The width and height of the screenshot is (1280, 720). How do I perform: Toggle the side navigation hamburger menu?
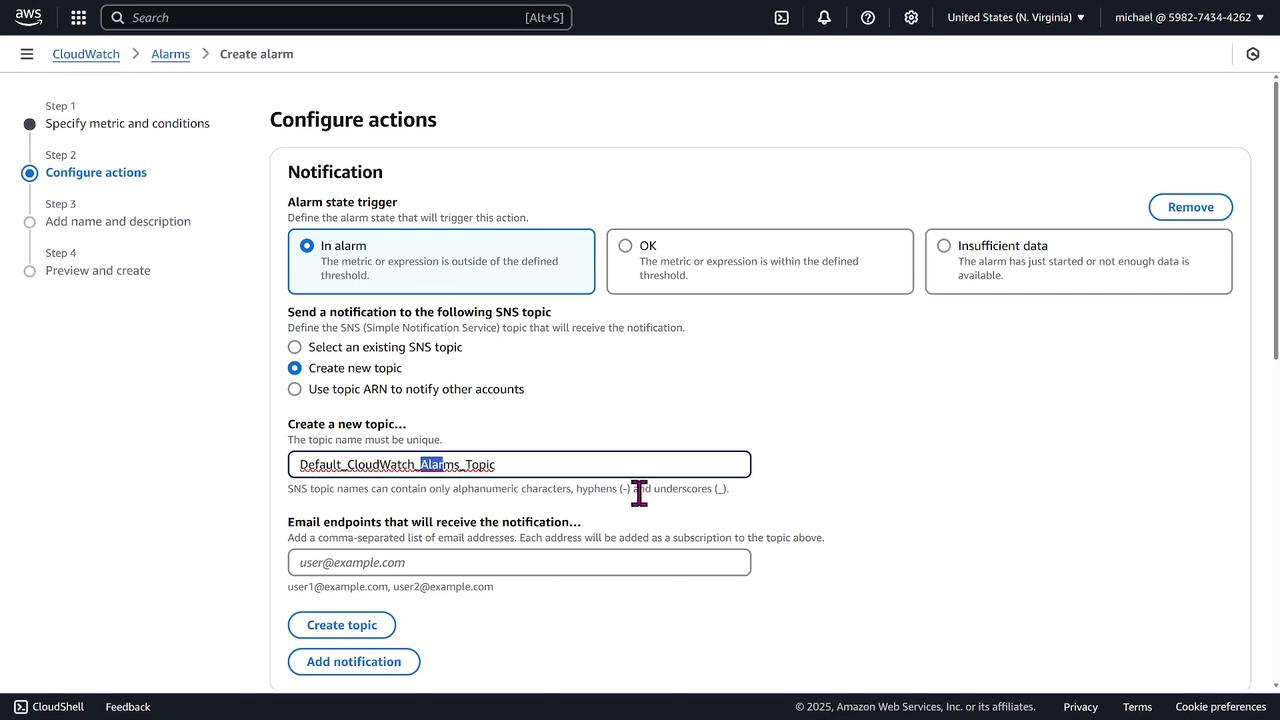(27, 54)
